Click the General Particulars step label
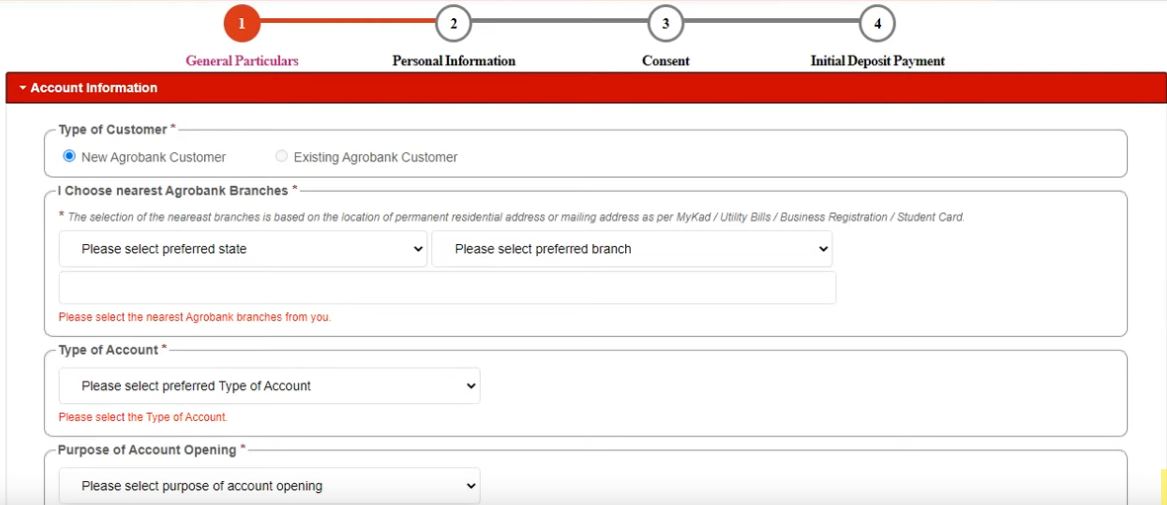The height and width of the screenshot is (505, 1167). pos(242,61)
